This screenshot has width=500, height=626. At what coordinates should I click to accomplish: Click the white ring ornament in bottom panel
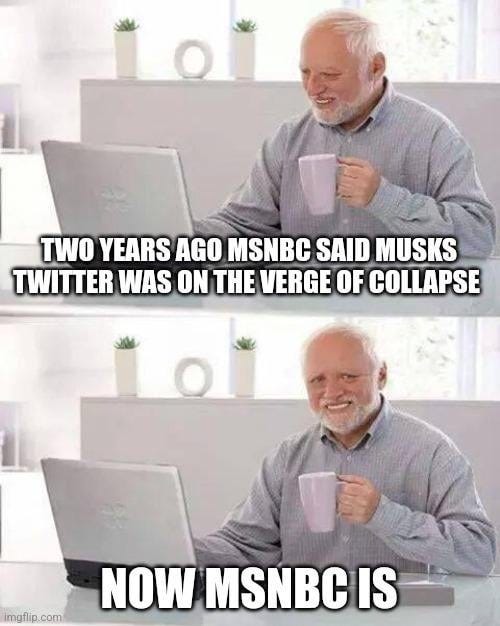(194, 377)
